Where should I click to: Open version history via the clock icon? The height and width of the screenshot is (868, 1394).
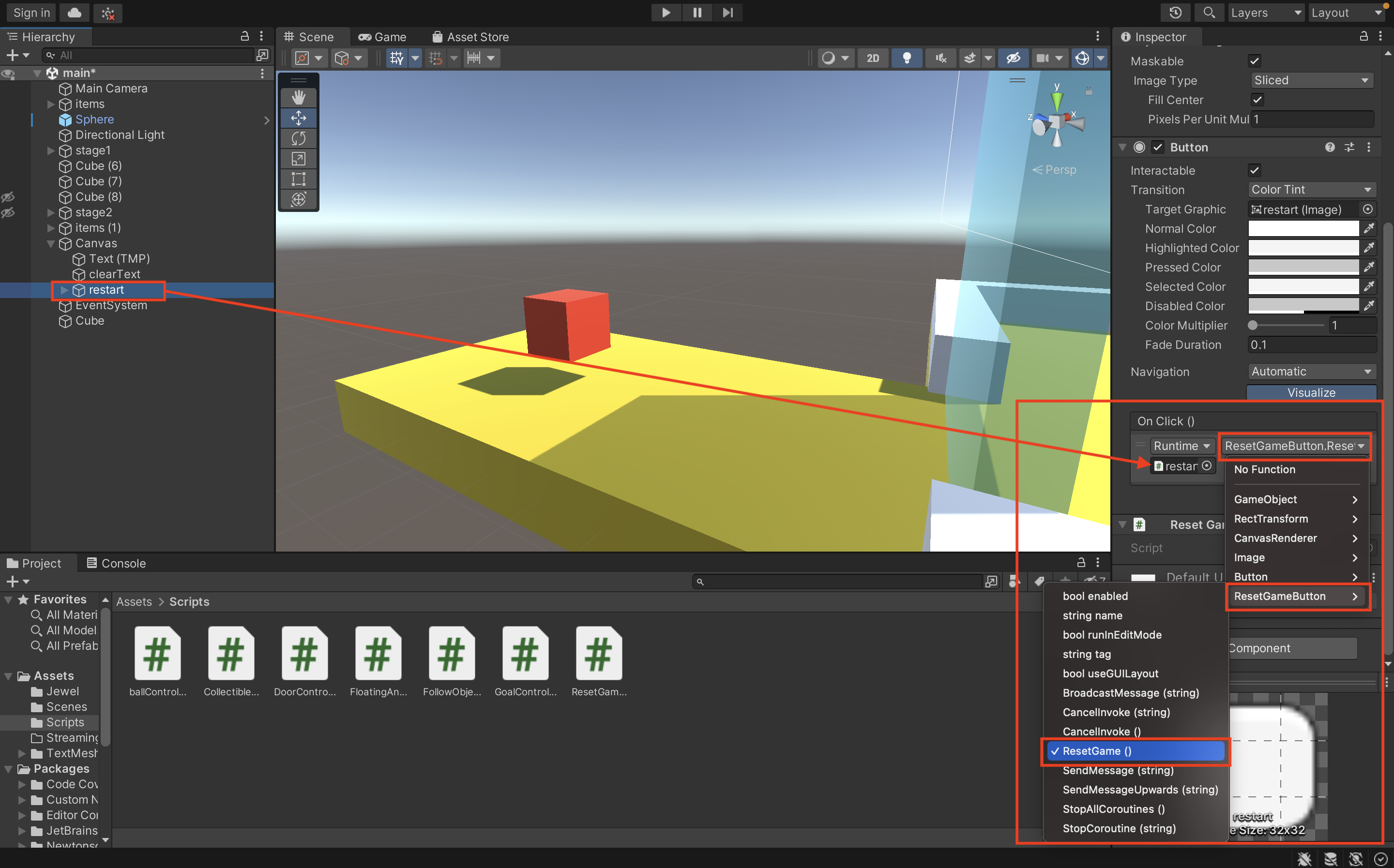tap(1175, 12)
